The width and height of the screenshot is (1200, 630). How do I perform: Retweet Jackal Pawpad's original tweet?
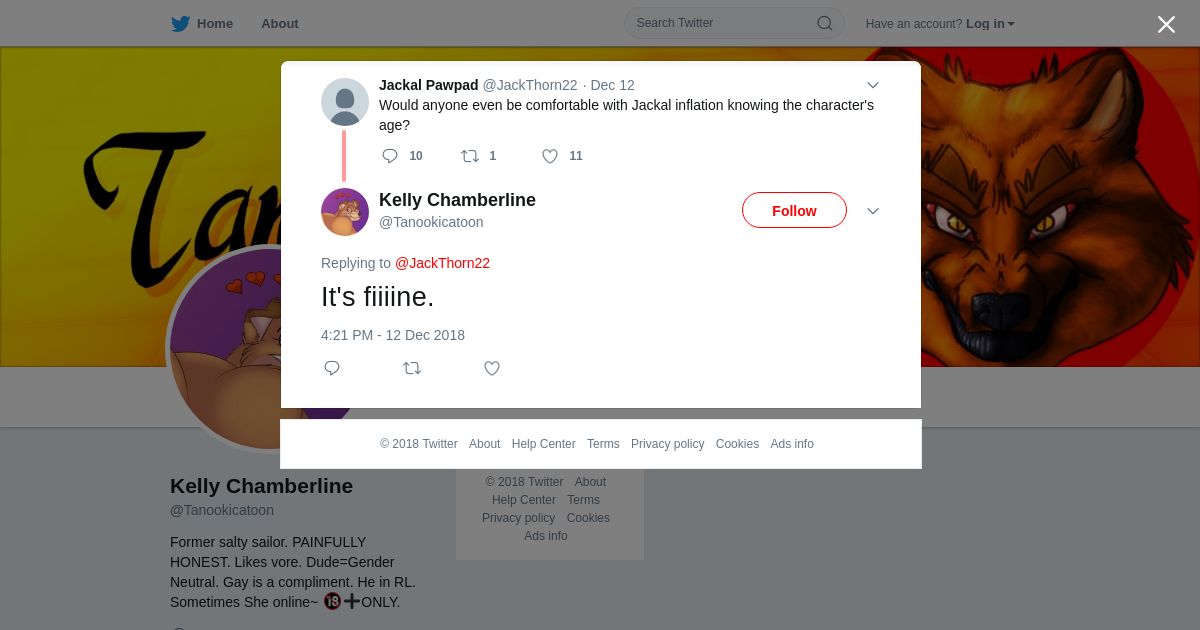click(470, 156)
